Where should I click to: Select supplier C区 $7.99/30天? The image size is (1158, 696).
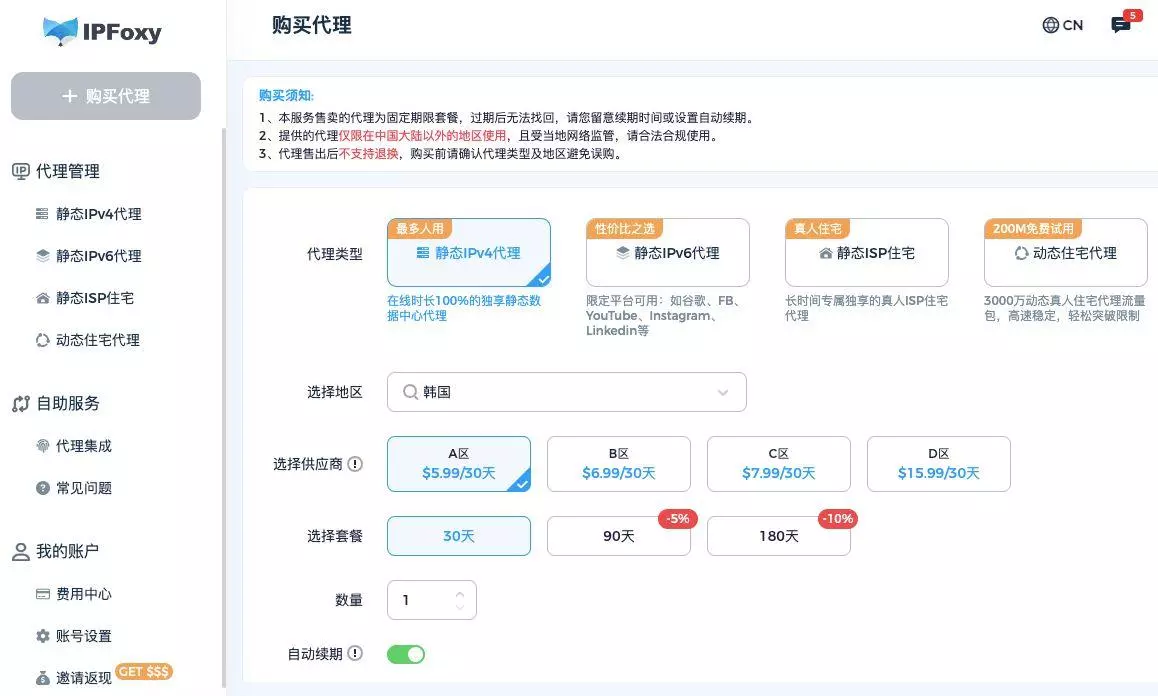(x=778, y=464)
